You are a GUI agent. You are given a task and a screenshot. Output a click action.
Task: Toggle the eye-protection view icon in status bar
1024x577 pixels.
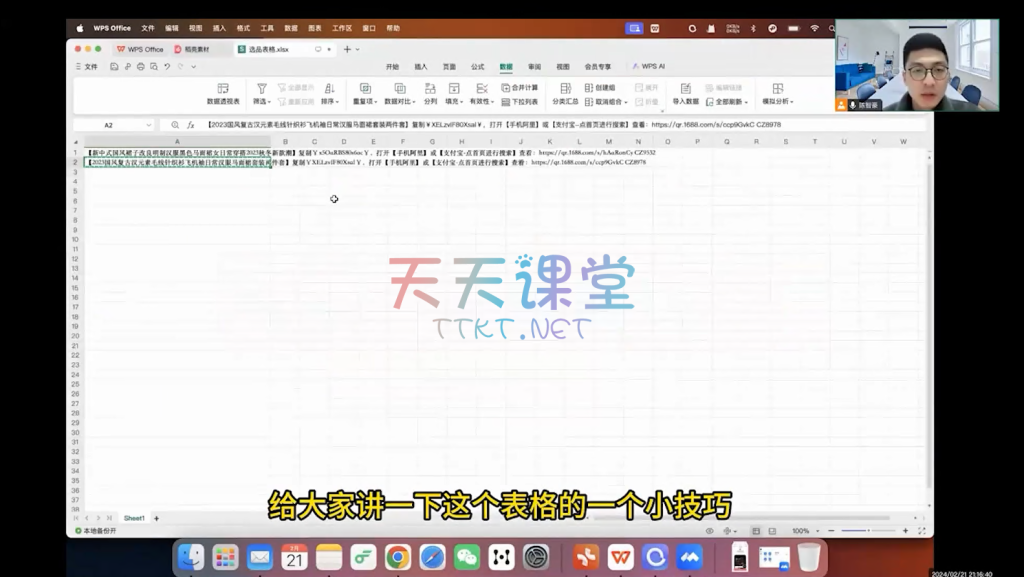pos(710,531)
